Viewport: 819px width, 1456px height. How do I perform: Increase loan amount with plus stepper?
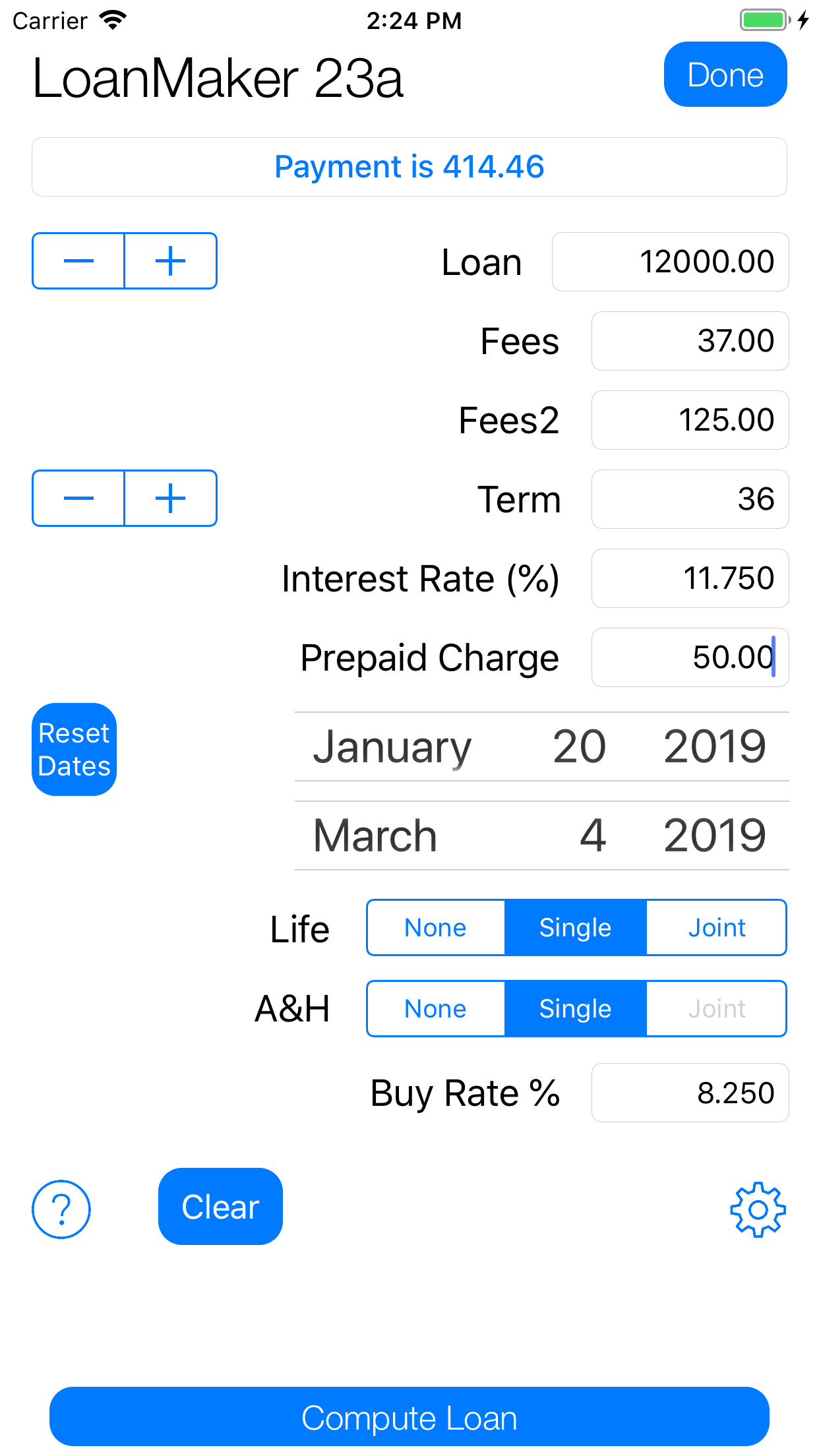(x=170, y=261)
